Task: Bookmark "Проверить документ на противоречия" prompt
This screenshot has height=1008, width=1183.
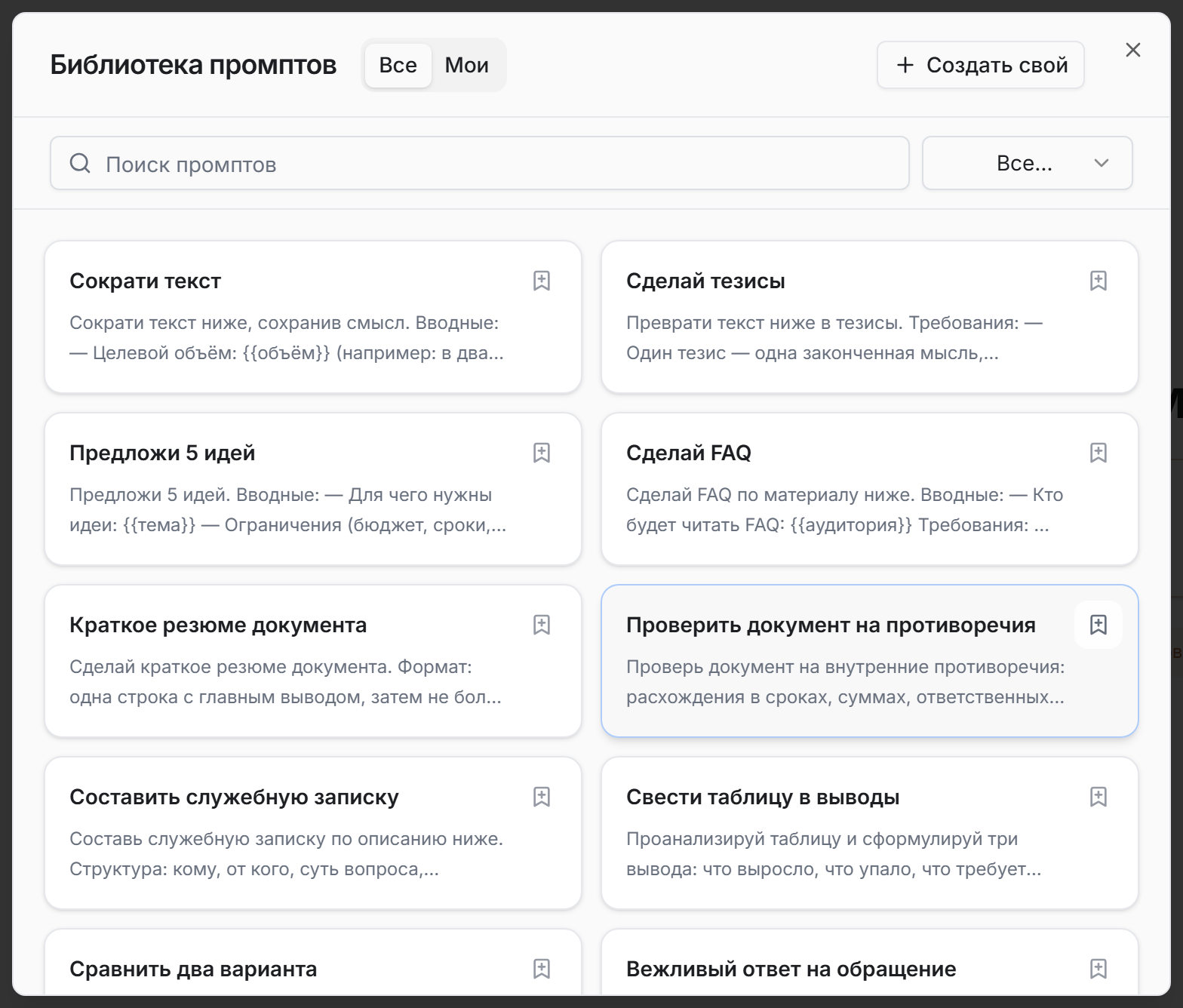Action: coord(1098,625)
